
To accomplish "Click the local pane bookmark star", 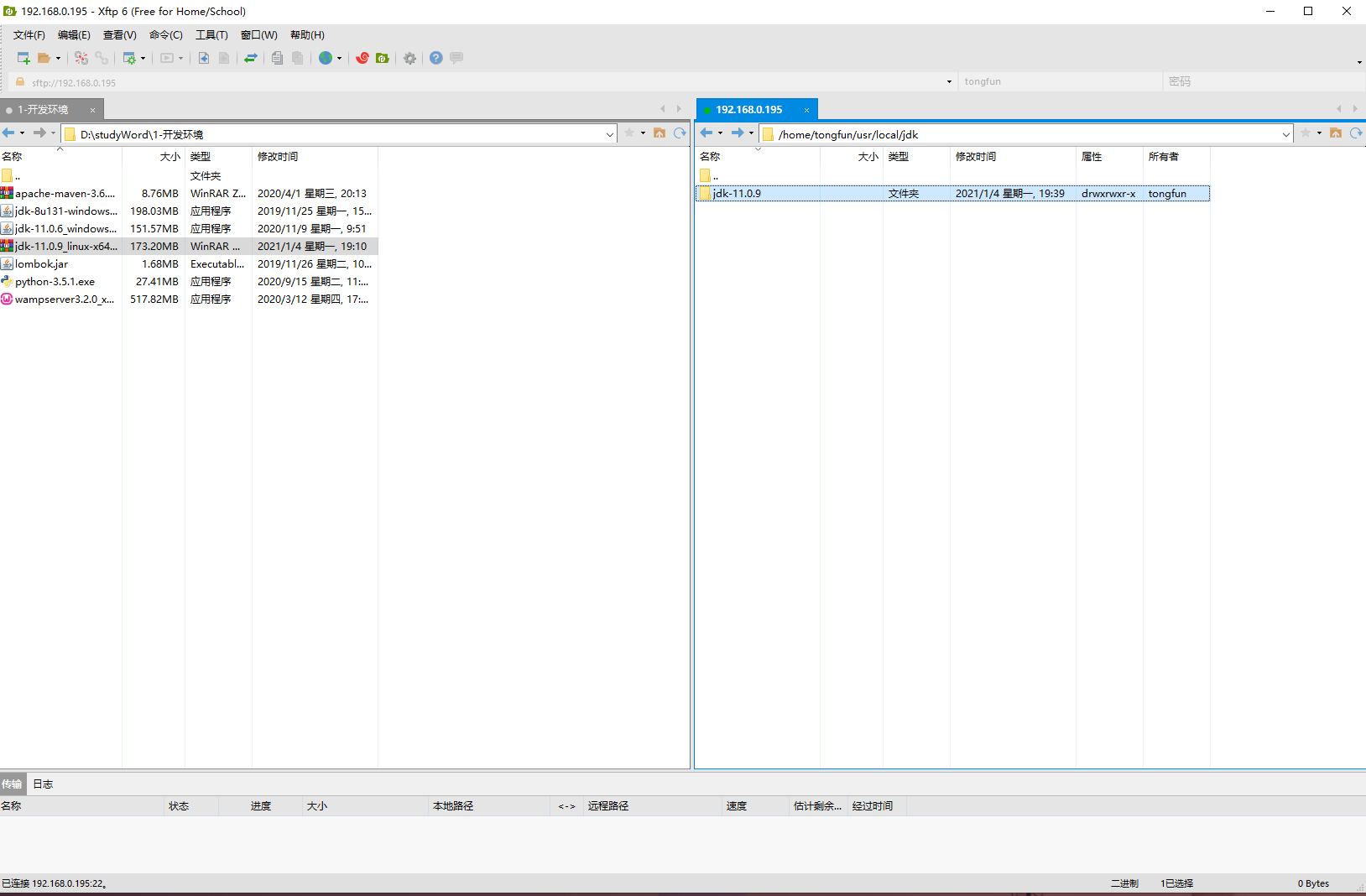I will click(629, 133).
